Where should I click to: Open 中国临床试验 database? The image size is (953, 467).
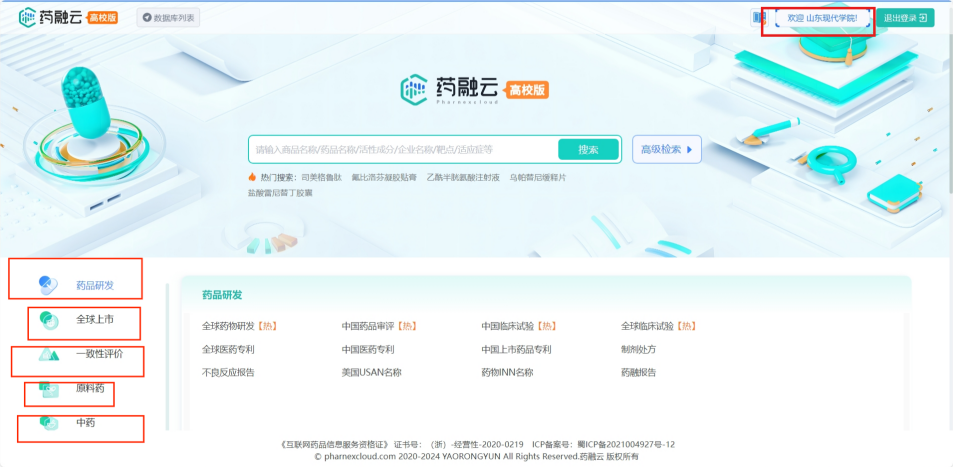point(519,327)
